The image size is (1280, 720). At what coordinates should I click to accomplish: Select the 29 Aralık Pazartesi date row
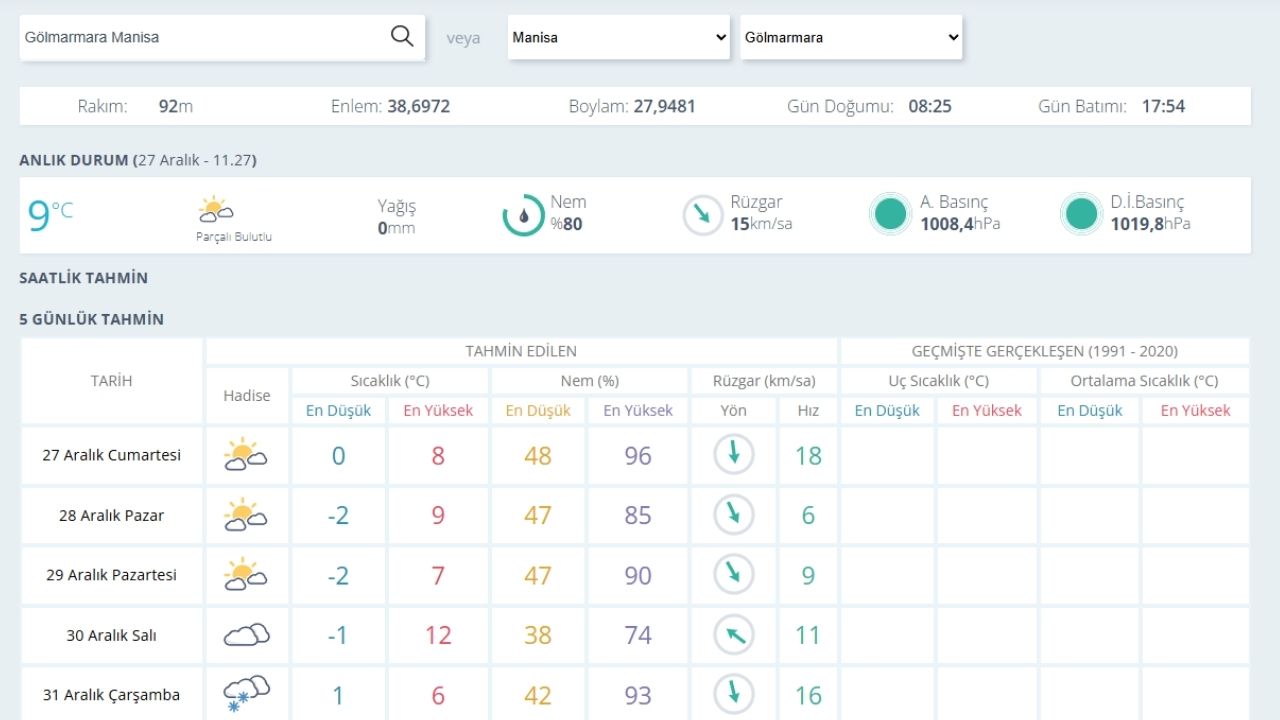111,575
